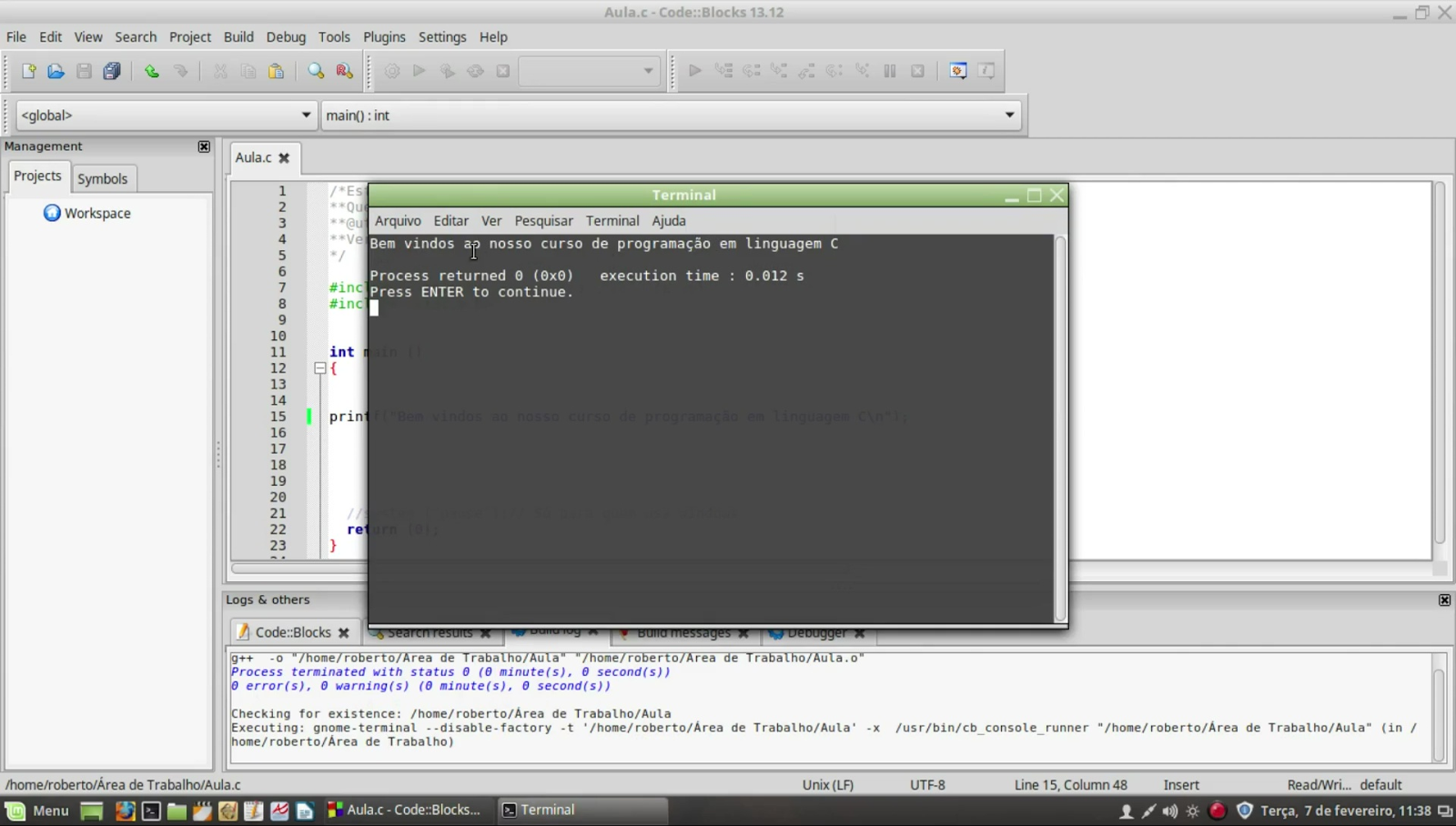Select the Projects tab
This screenshot has width=1456, height=826.
point(37,176)
